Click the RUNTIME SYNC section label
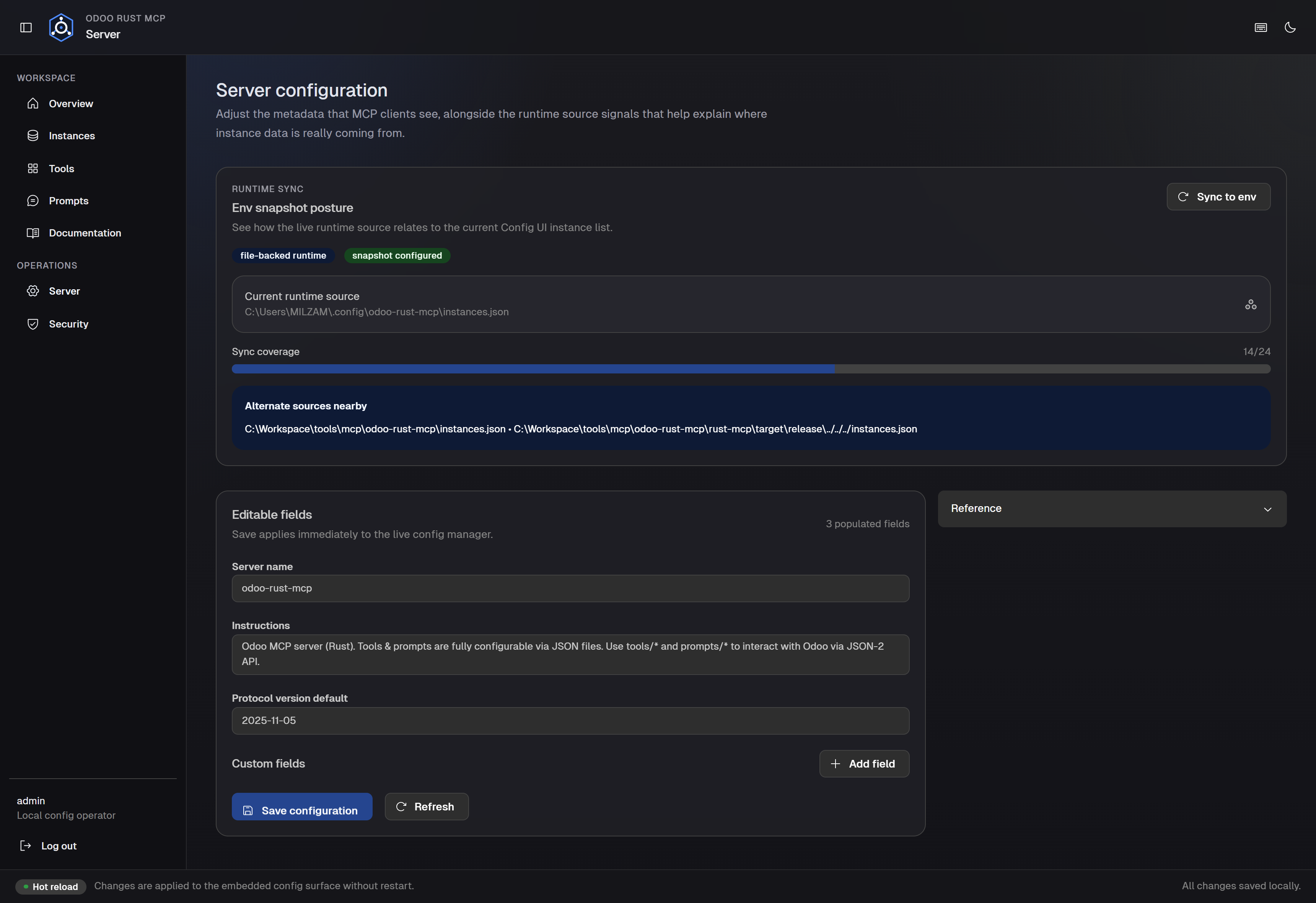Viewport: 1316px width, 903px height. tap(267, 189)
